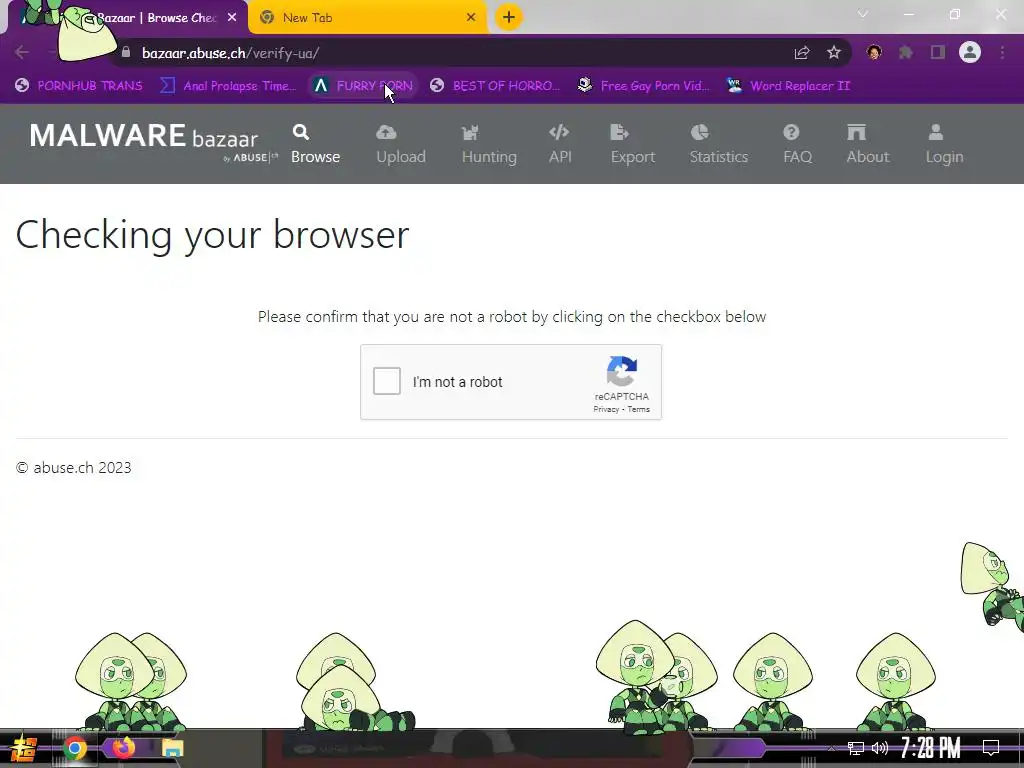
Task: Open the volume control in the tray
Action: (880, 748)
